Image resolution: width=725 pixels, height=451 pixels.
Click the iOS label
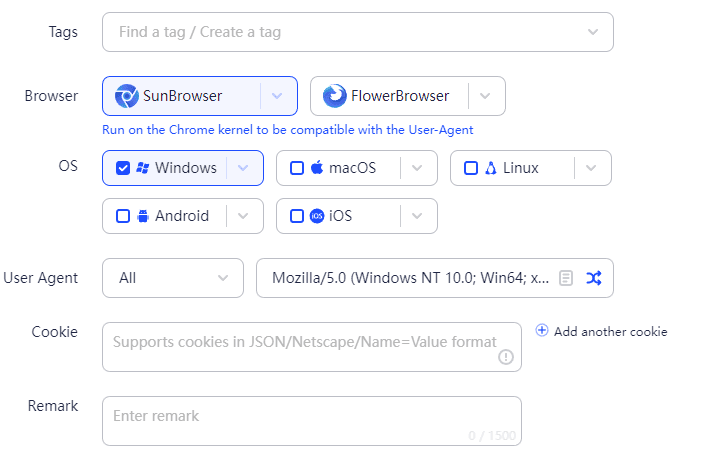coord(340,216)
